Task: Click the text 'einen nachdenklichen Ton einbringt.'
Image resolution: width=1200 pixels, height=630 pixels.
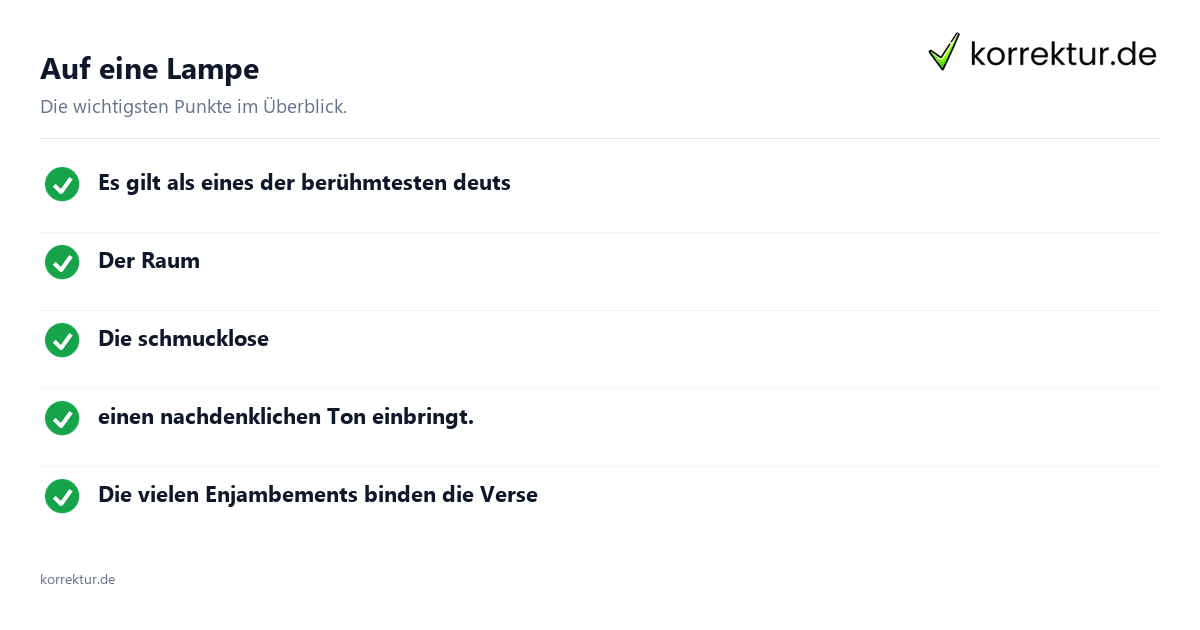Action: [286, 417]
